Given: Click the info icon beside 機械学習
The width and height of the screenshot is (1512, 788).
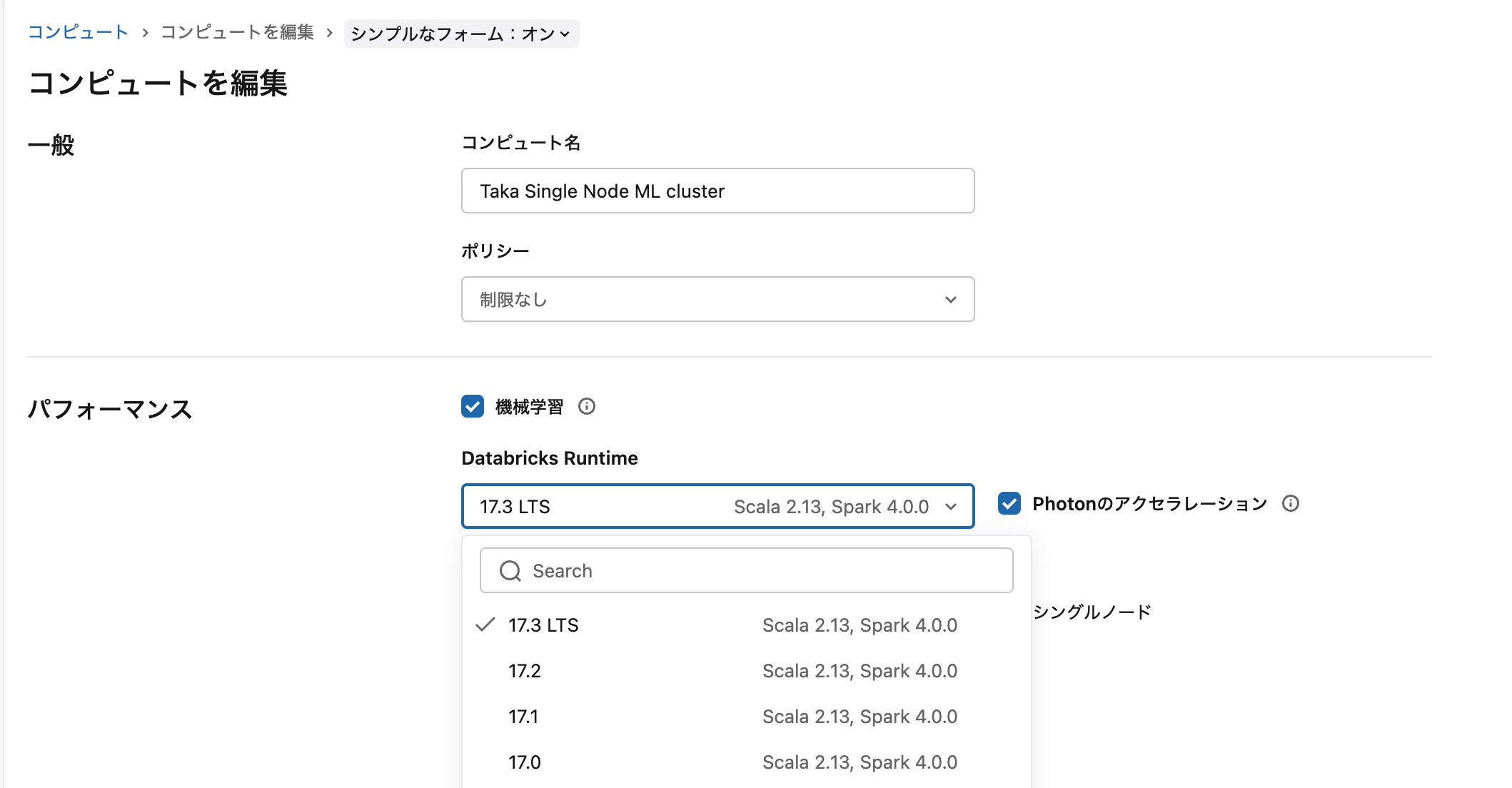Looking at the screenshot, I should click(x=587, y=407).
